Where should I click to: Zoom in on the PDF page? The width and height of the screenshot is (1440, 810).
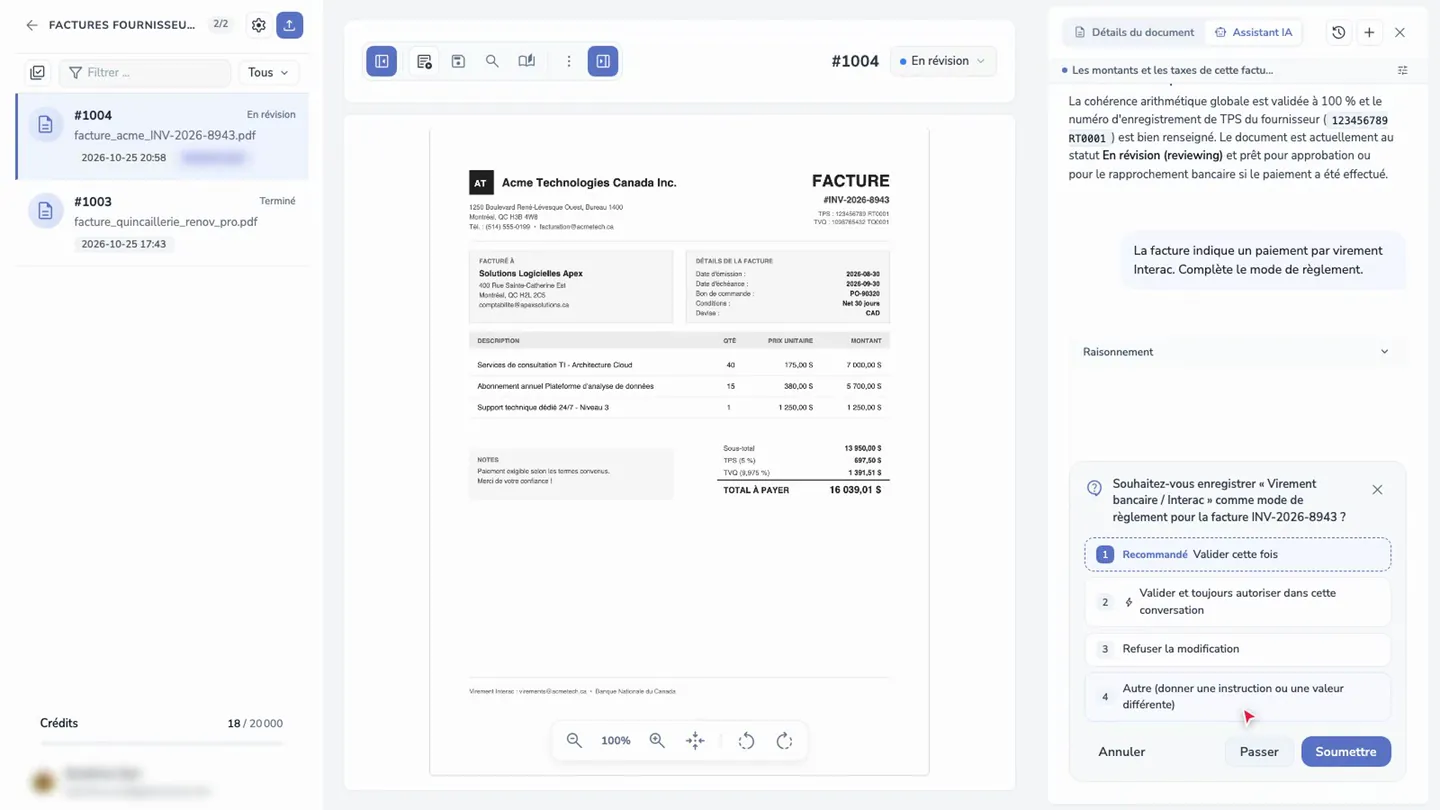pos(657,741)
